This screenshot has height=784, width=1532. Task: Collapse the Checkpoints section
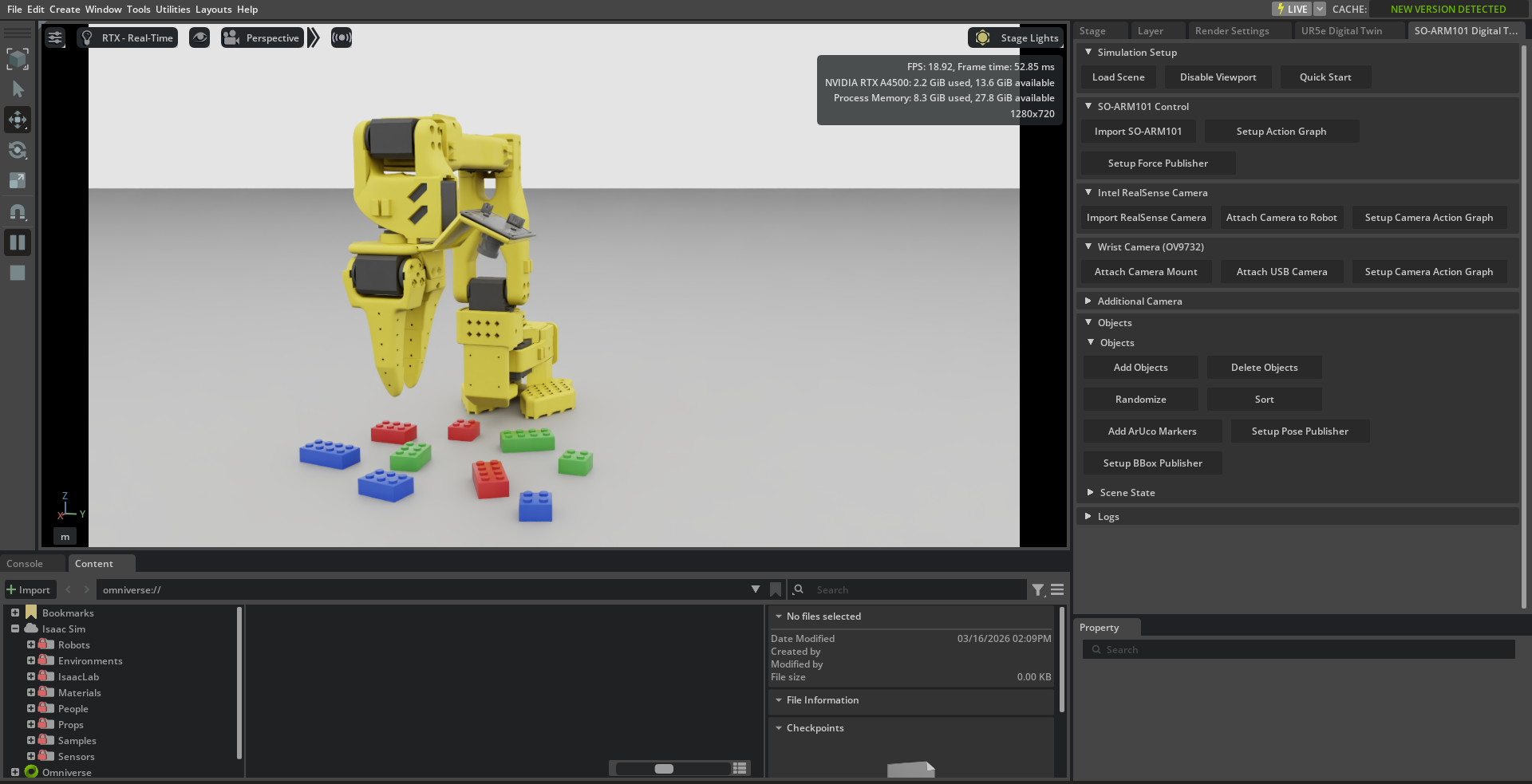tap(779, 728)
